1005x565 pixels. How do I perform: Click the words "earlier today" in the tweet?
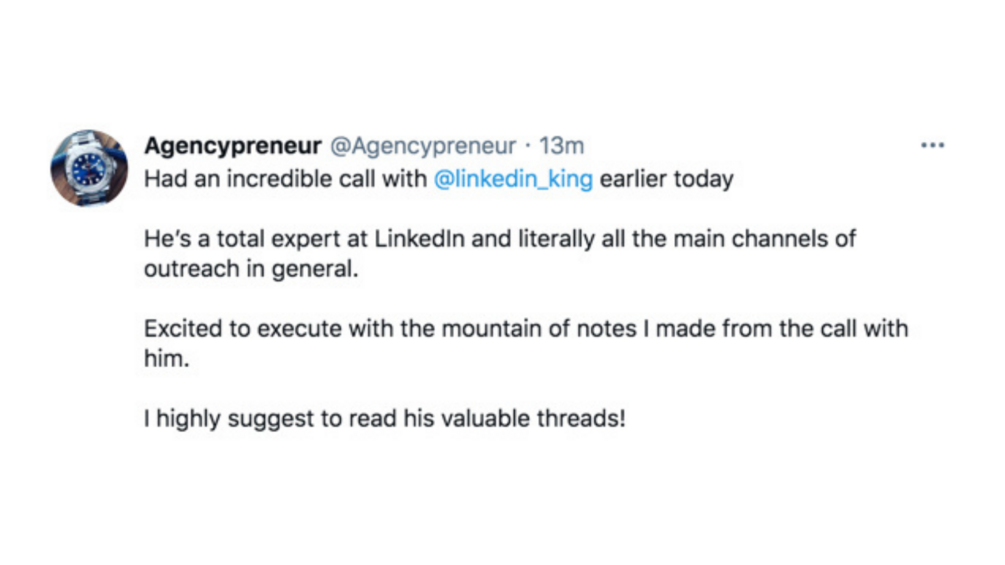coord(666,180)
